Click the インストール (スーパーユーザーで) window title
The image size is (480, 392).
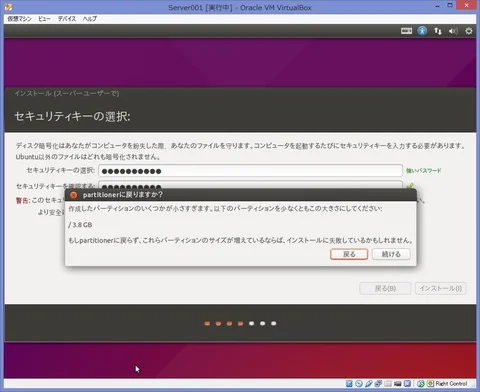point(67,93)
